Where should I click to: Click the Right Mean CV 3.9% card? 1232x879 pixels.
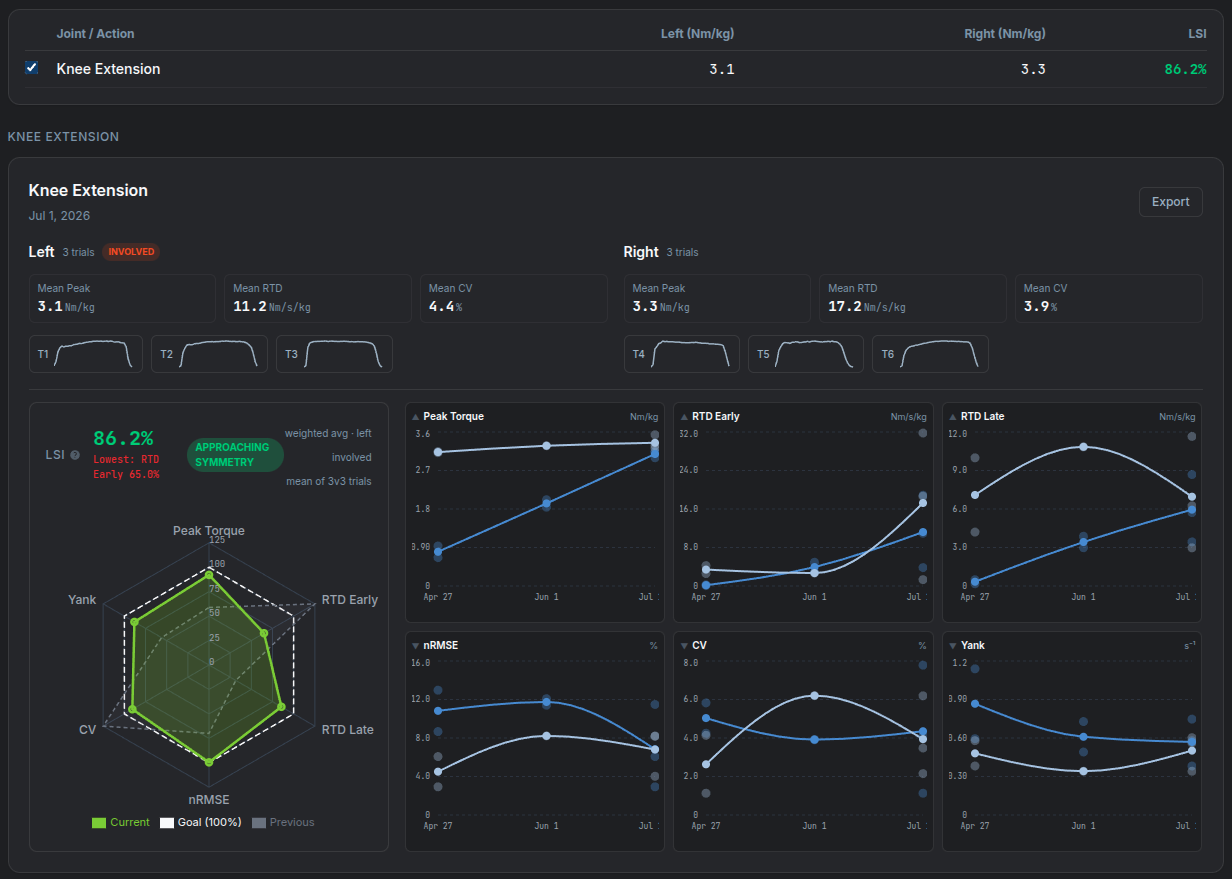tap(1109, 299)
